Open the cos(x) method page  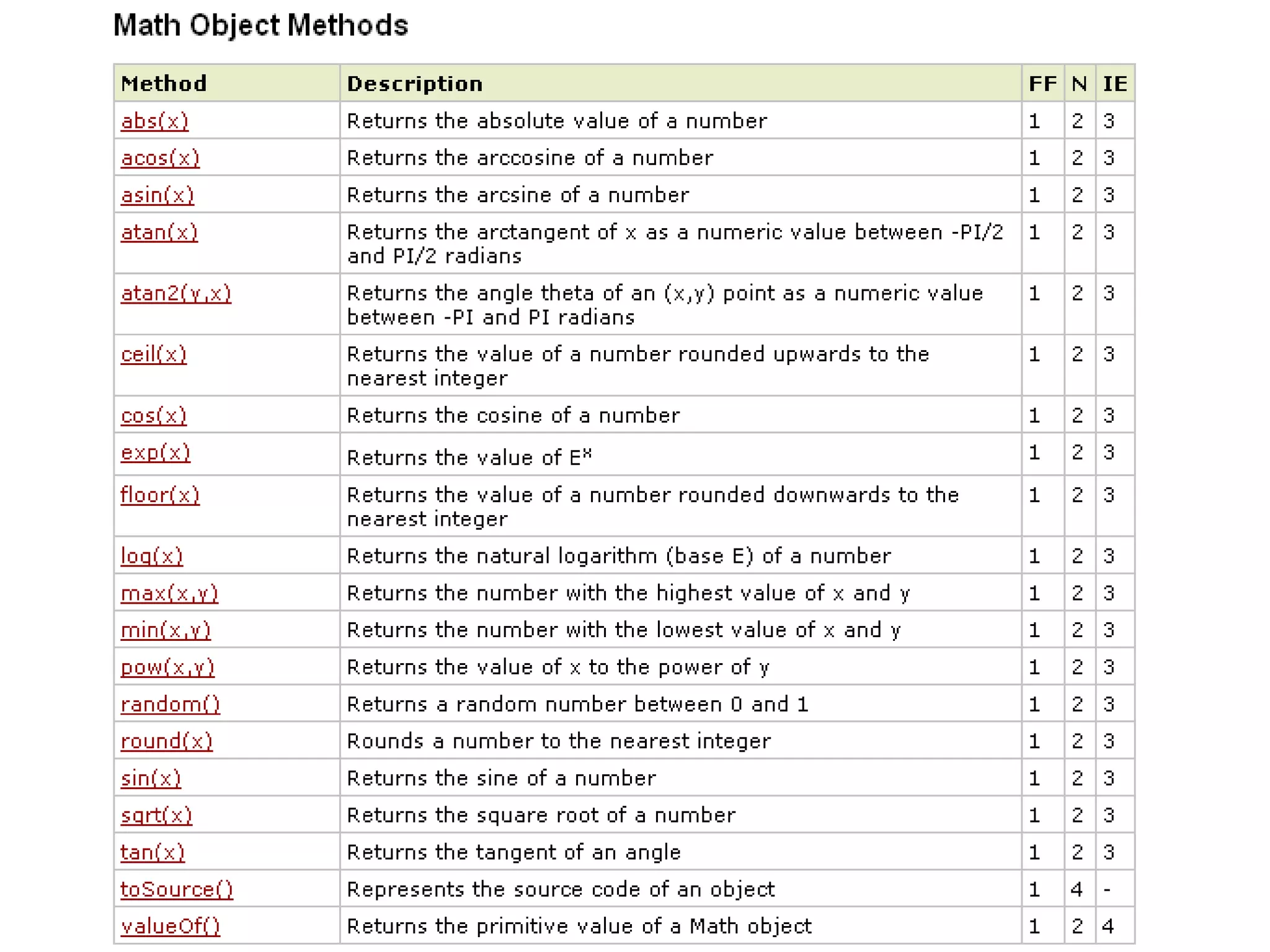pos(153,415)
